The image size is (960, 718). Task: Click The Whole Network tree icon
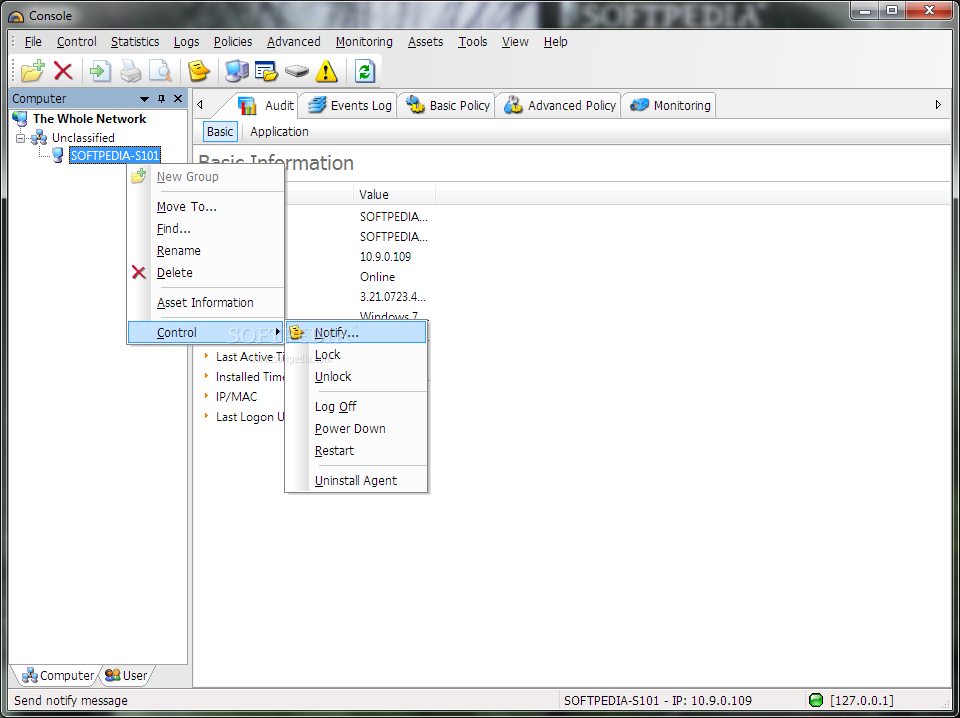pos(20,119)
